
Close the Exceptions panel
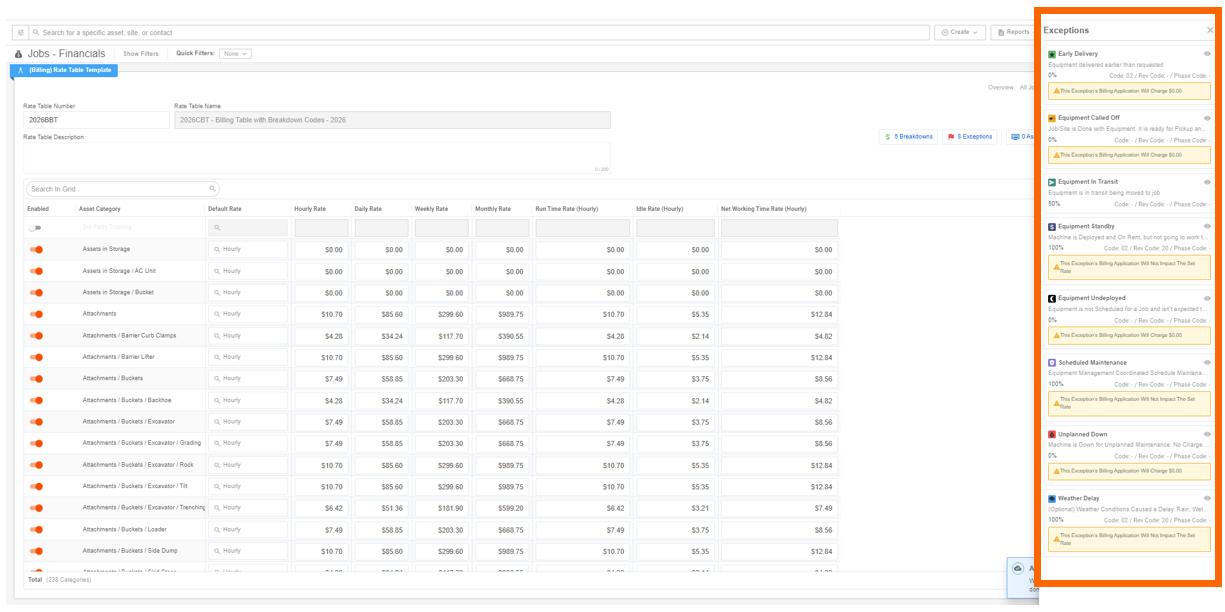pos(1210,30)
